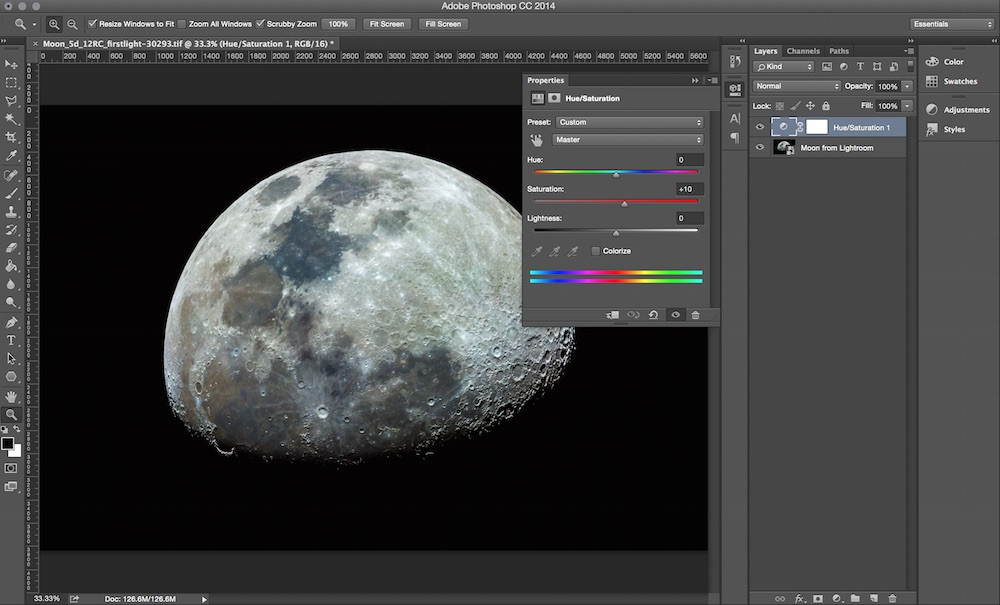Open the Kind layer filter dropdown

[x=784, y=66]
